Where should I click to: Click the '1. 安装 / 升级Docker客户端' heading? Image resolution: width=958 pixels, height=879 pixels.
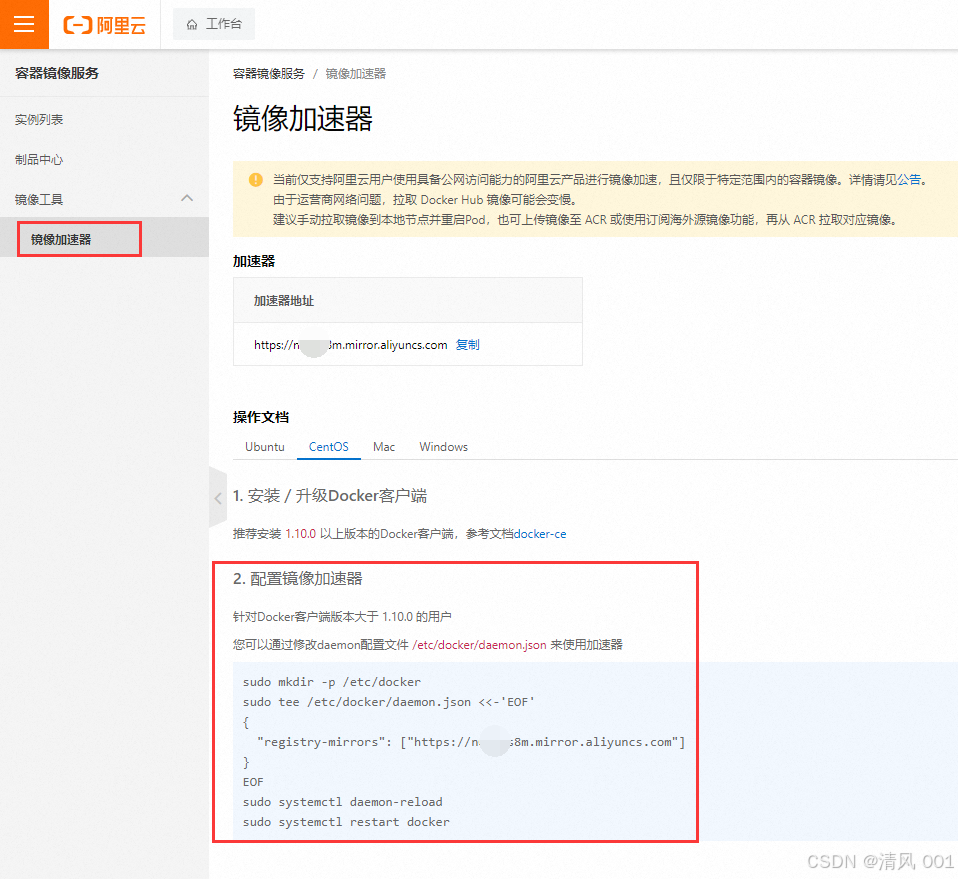point(330,495)
